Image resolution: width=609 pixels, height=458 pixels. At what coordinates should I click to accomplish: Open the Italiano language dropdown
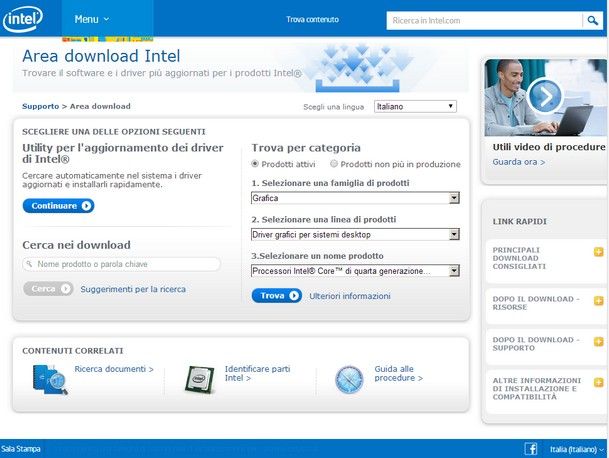(x=415, y=106)
